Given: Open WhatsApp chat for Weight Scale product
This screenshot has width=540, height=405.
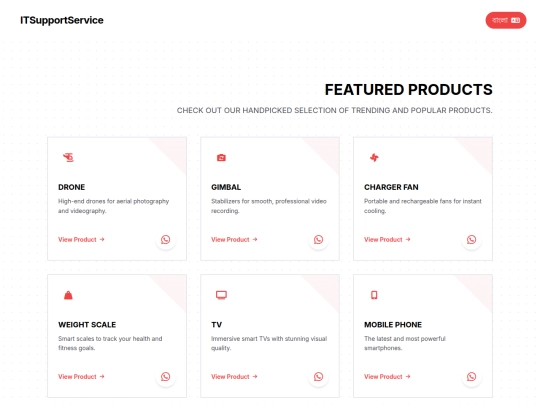Looking at the screenshot, I should [166, 376].
